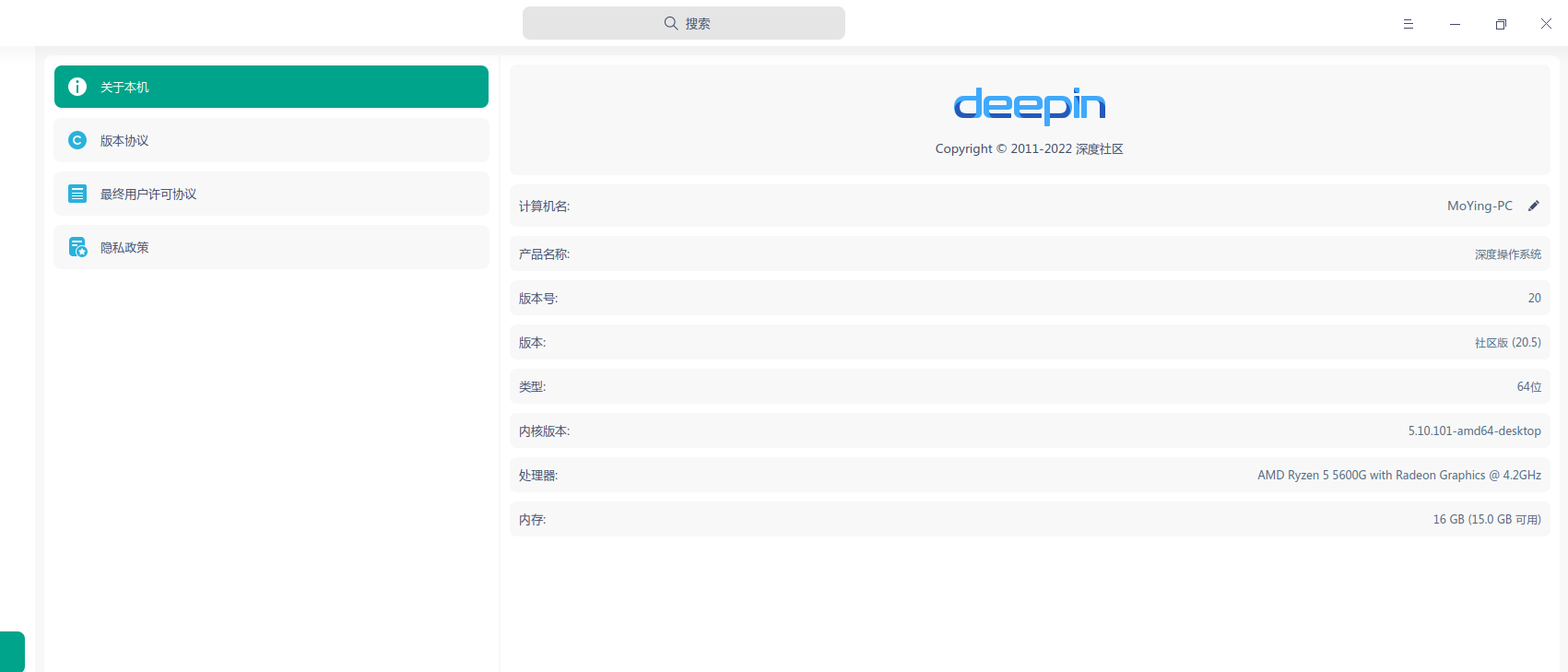Viewport: 1568px width, 672px height.
Task: Click kernel version 5.10.101-amd64-desktop
Action: pyautogui.click(x=1475, y=430)
